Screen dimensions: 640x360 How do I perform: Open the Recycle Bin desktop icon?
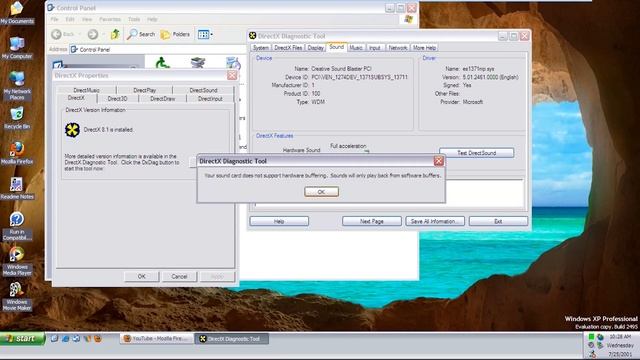pos(17,118)
